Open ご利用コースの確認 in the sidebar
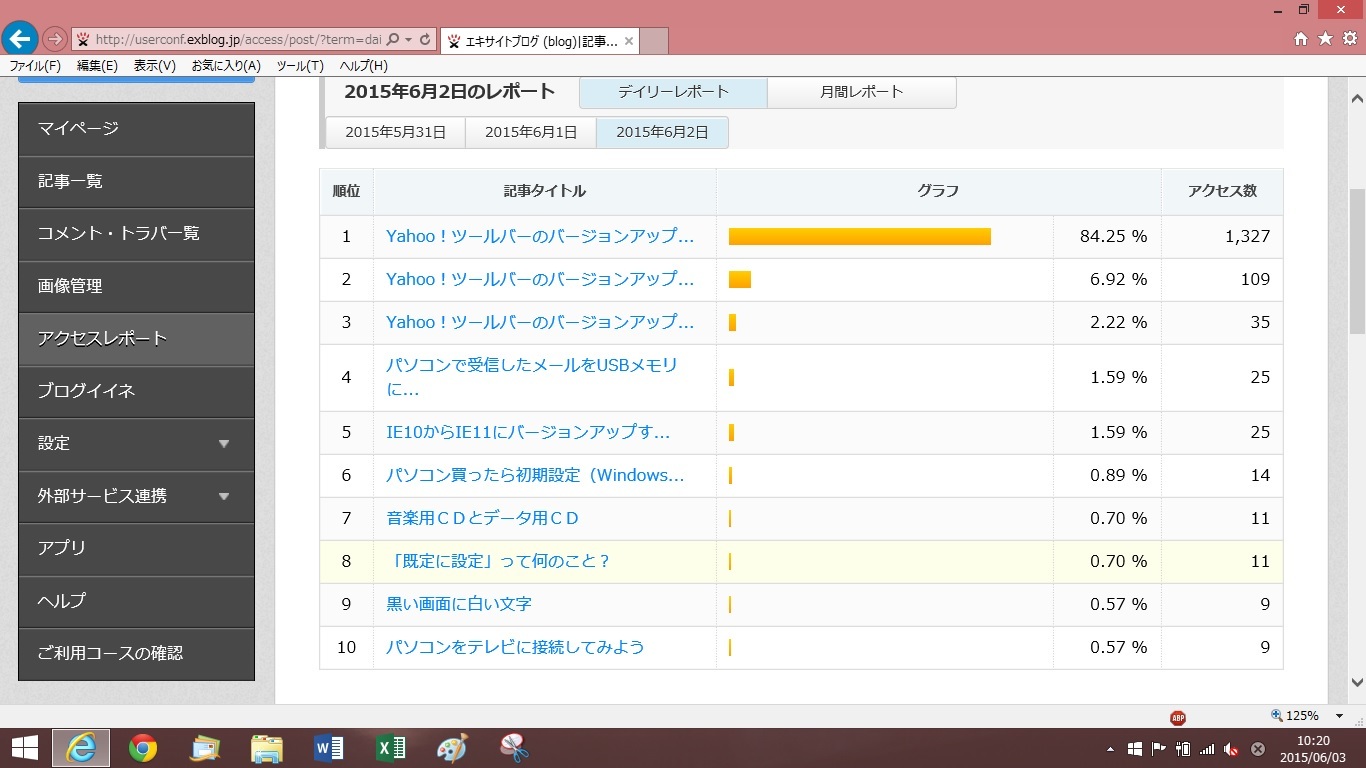 (136, 654)
